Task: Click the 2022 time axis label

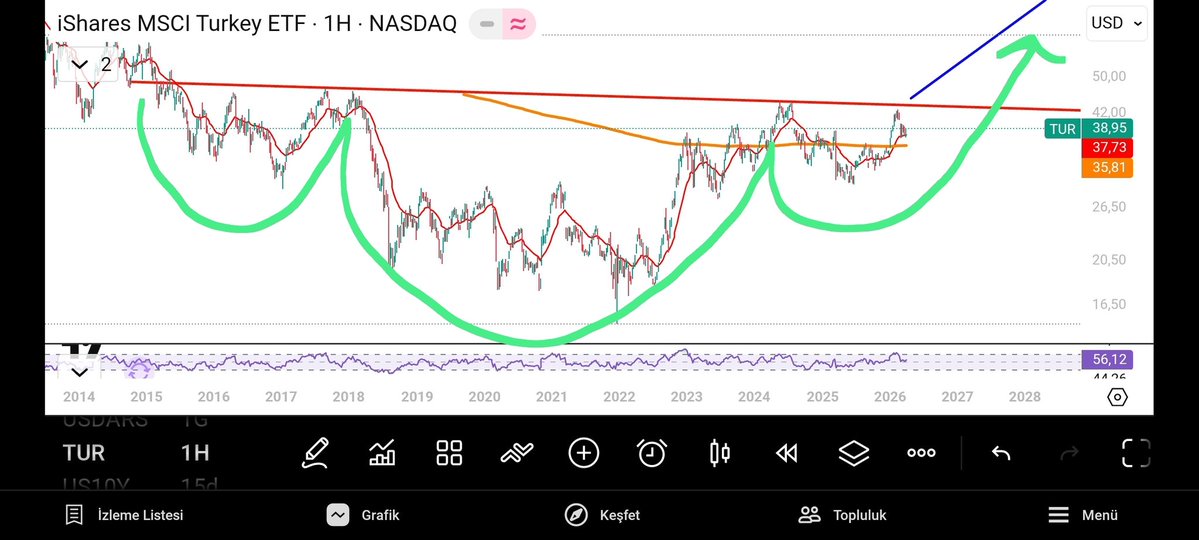Action: (x=619, y=397)
